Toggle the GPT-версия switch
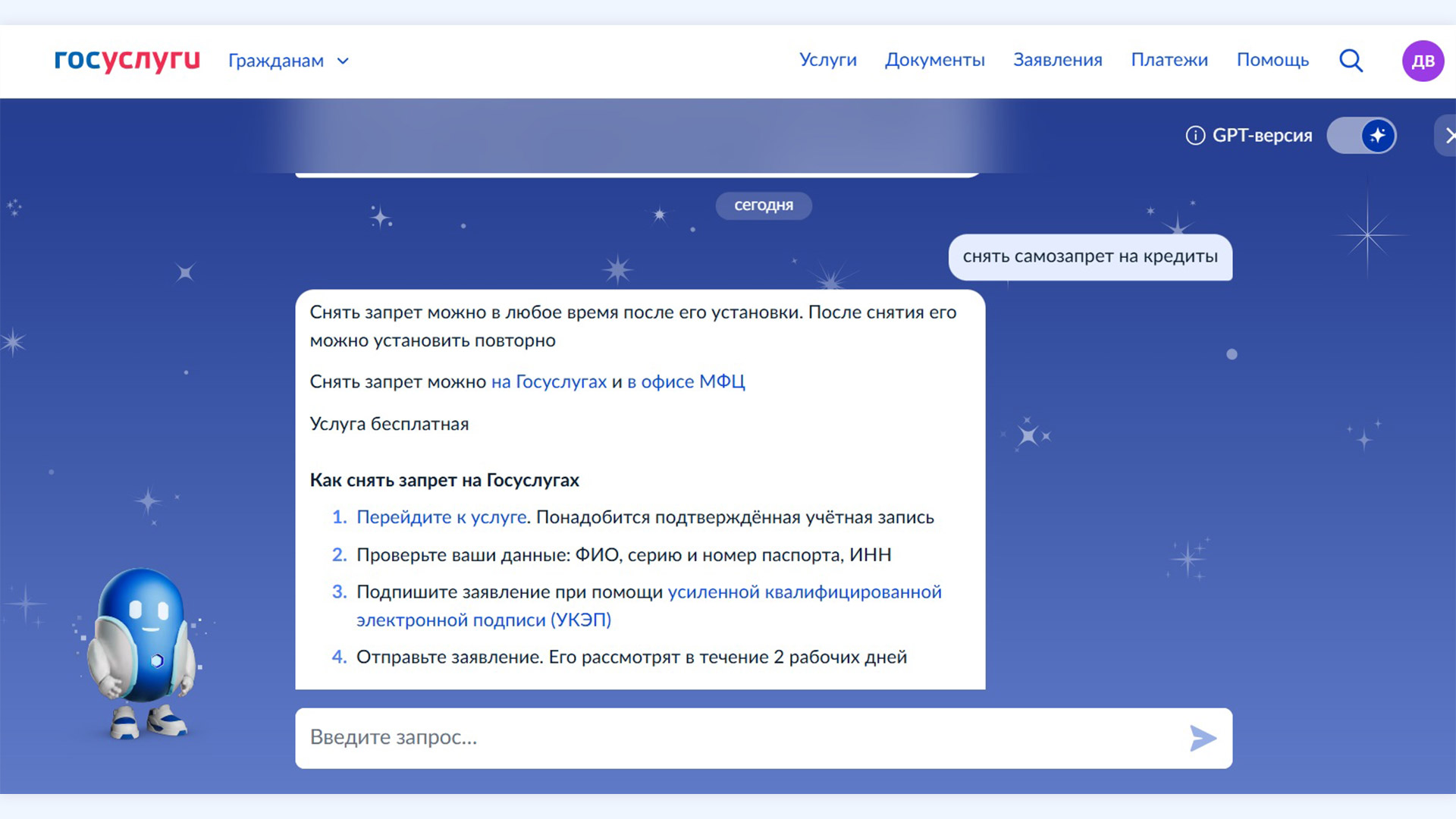 point(1362,135)
